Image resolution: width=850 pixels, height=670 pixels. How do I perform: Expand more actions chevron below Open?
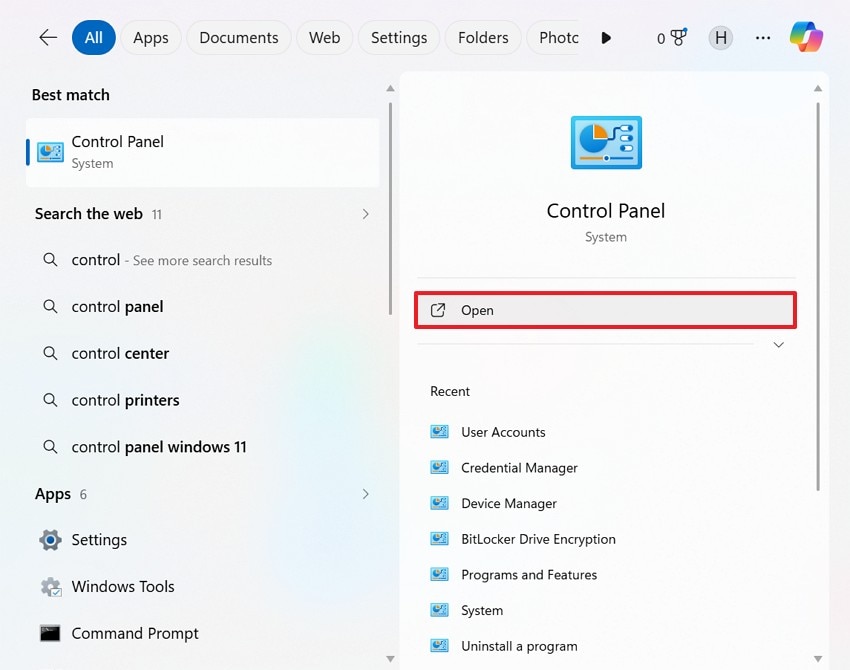pos(778,345)
